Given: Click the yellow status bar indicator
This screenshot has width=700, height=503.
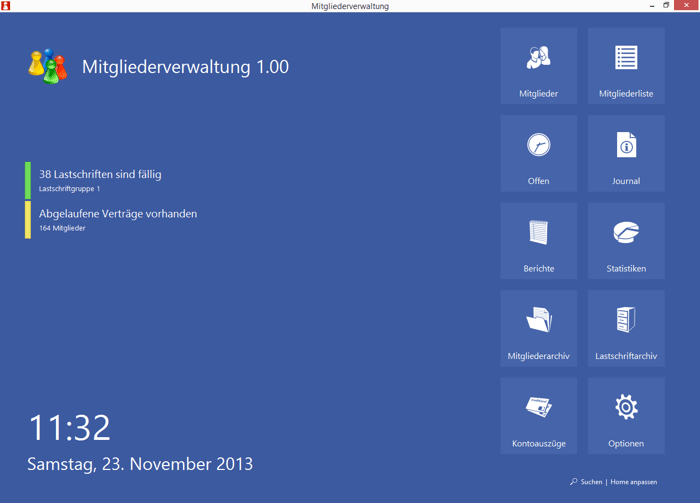Looking at the screenshot, I should coord(28,220).
